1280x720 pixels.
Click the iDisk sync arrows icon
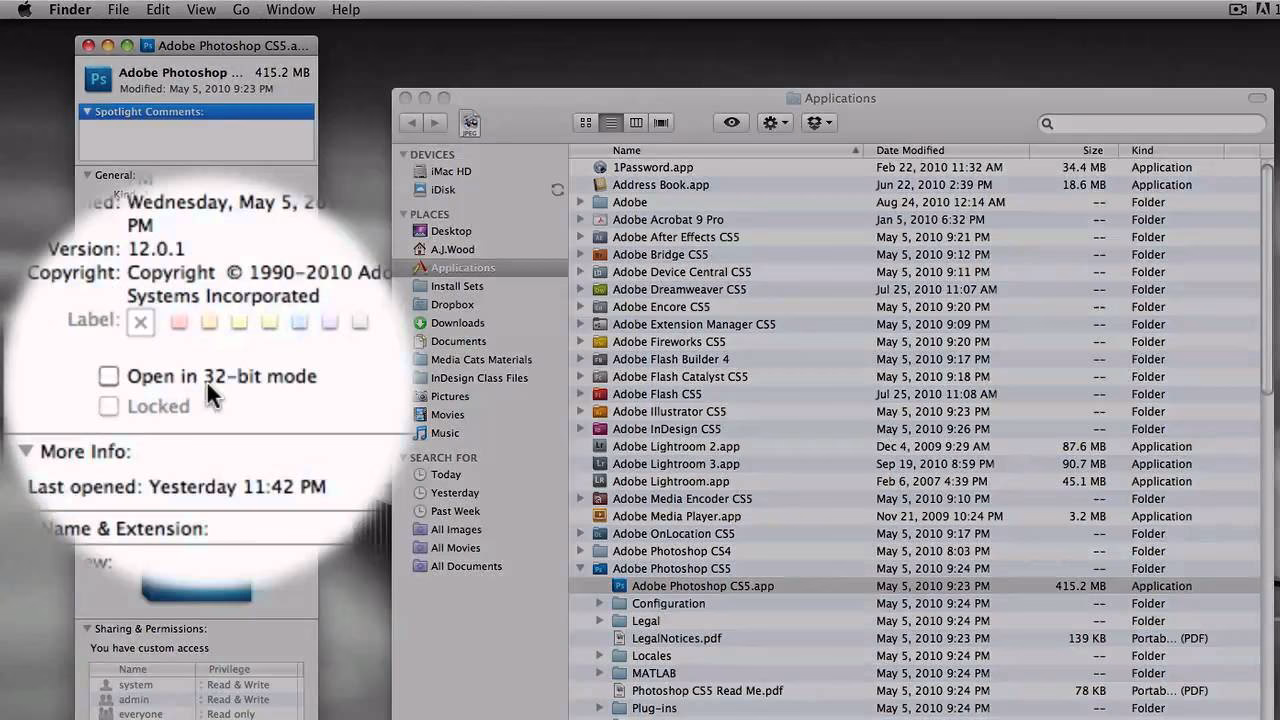557,190
